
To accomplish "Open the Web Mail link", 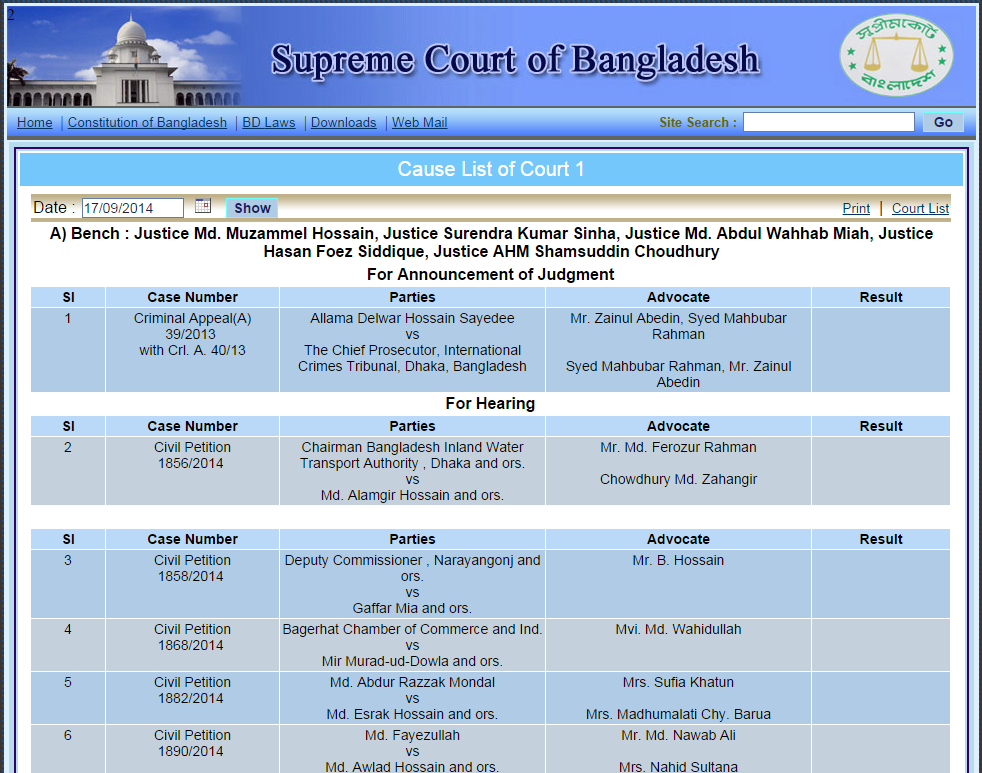I will tap(420, 123).
